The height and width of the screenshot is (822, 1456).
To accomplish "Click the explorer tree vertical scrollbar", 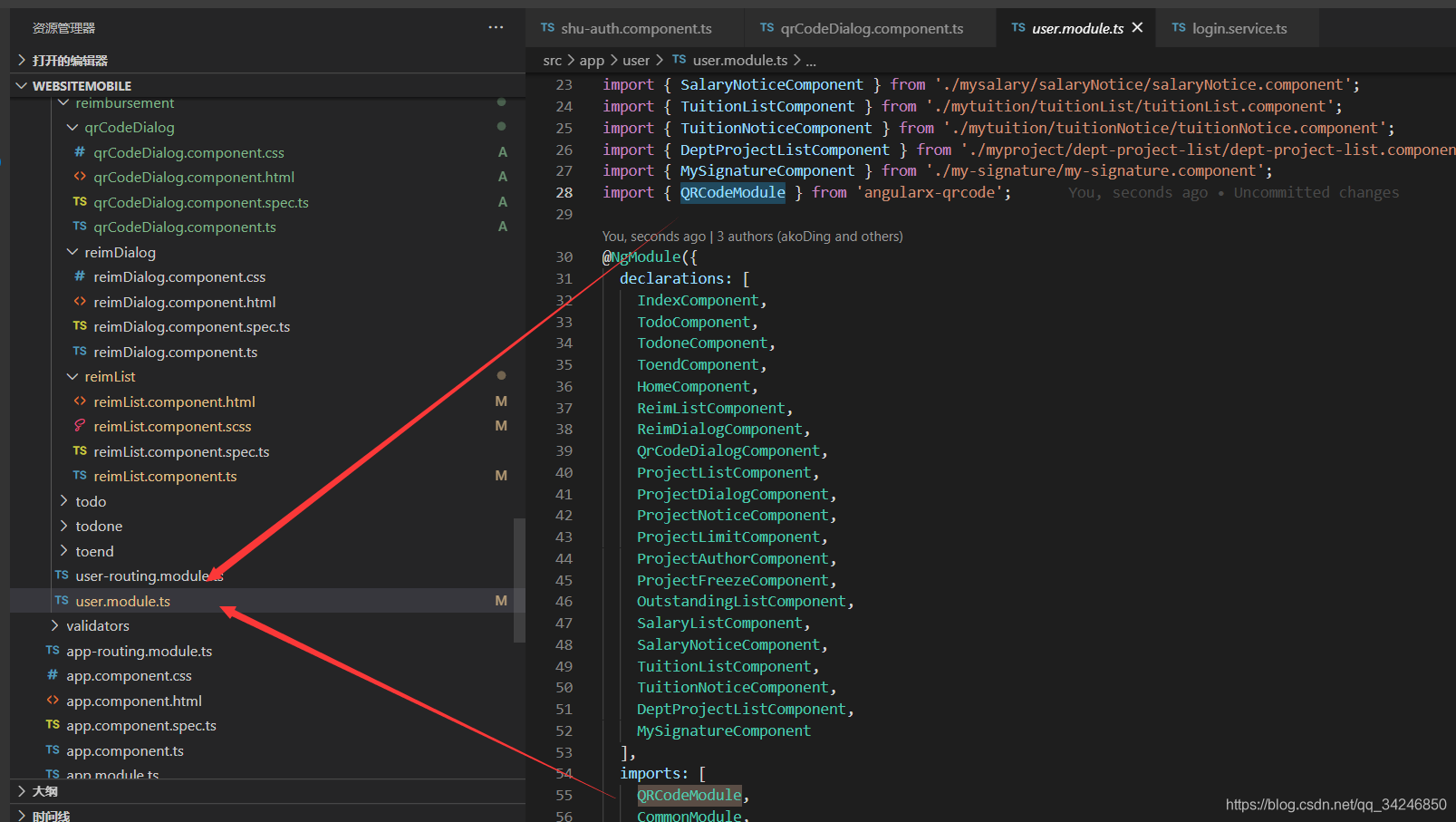I will (x=519, y=580).
